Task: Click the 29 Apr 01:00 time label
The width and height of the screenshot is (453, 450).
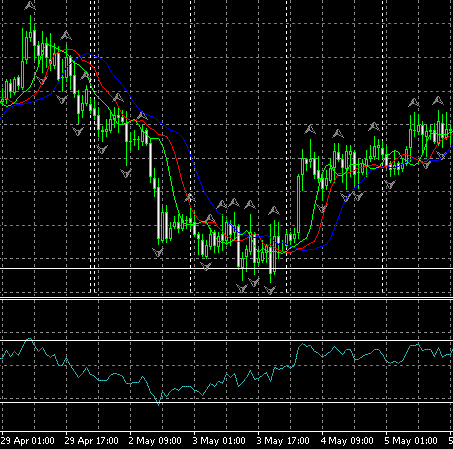Action: pyautogui.click(x=27, y=441)
